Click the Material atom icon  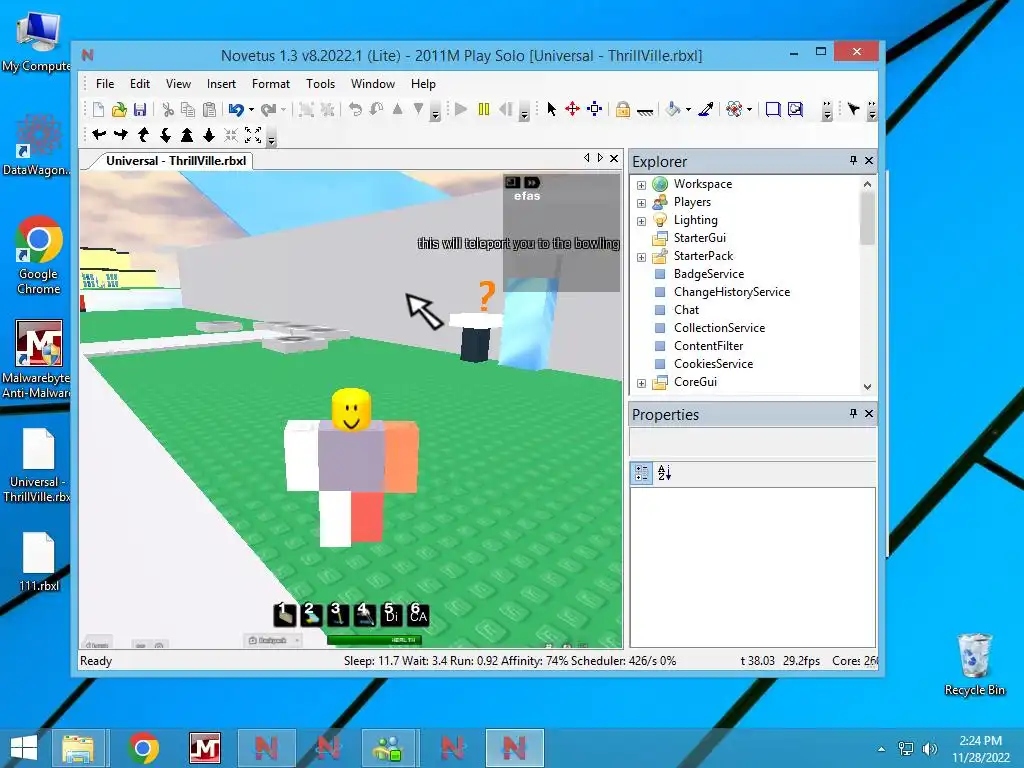(734, 109)
